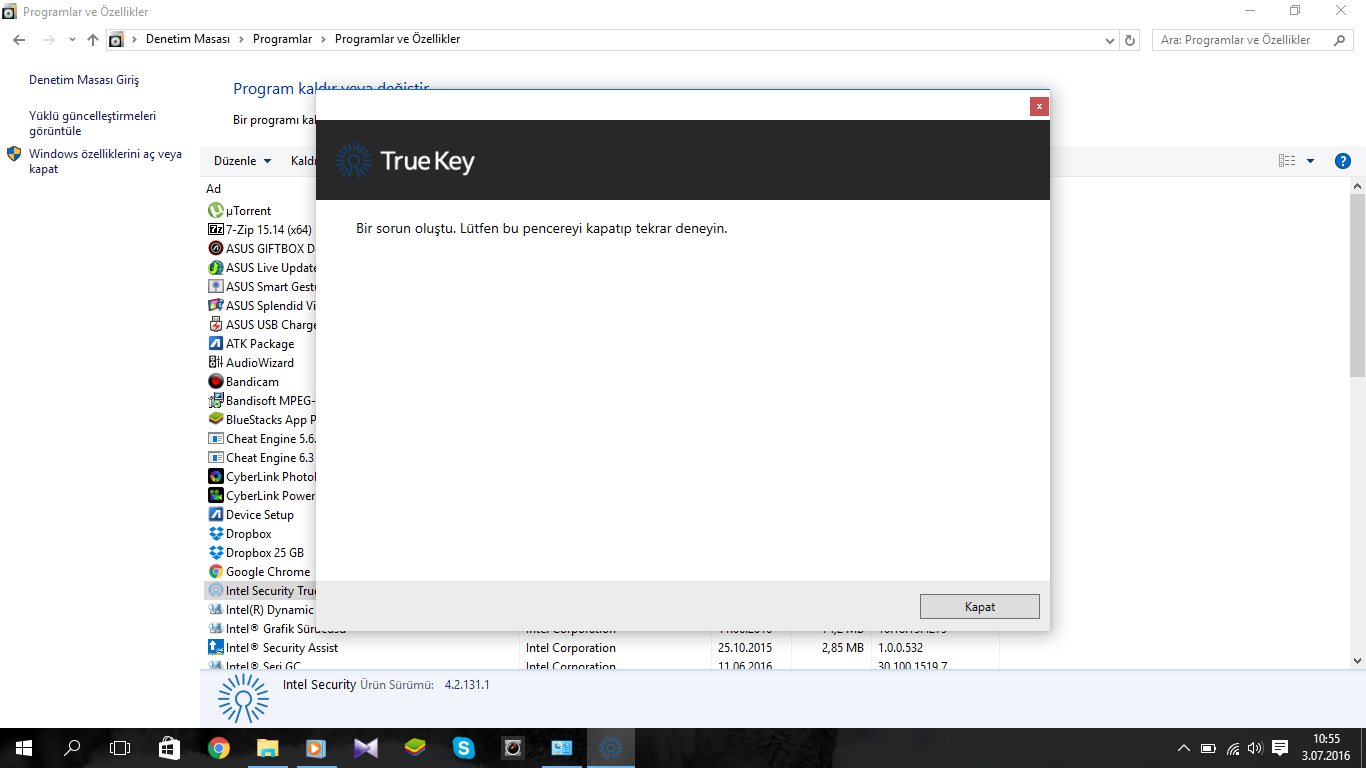The image size is (1366, 768).
Task: Expand the address bar history dropdown
Action: (x=1110, y=40)
